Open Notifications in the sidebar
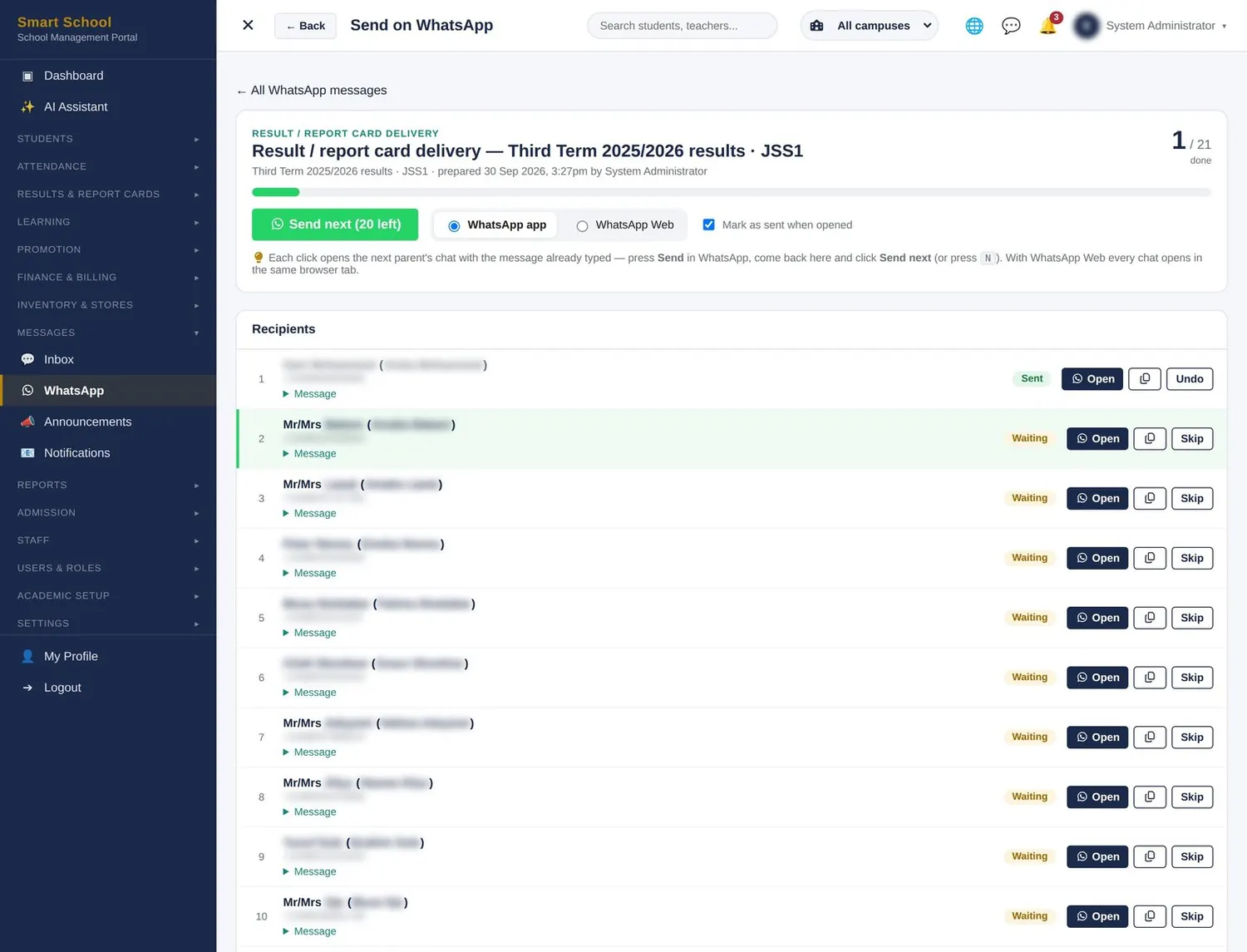1247x952 pixels. (108, 453)
